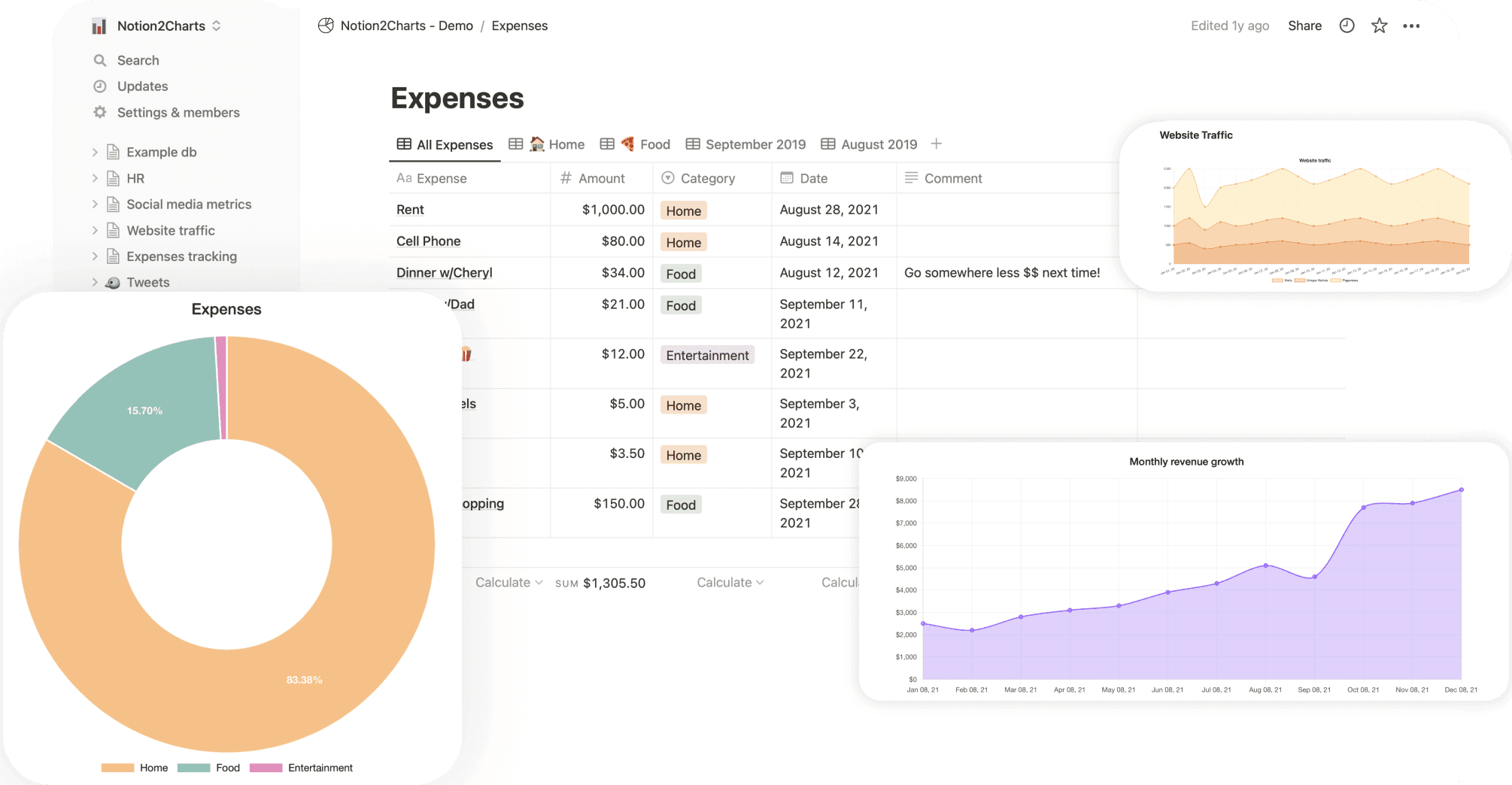This screenshot has width=1512, height=785.
Task: Click the 15.70% Food donut segment
Action: click(x=144, y=411)
